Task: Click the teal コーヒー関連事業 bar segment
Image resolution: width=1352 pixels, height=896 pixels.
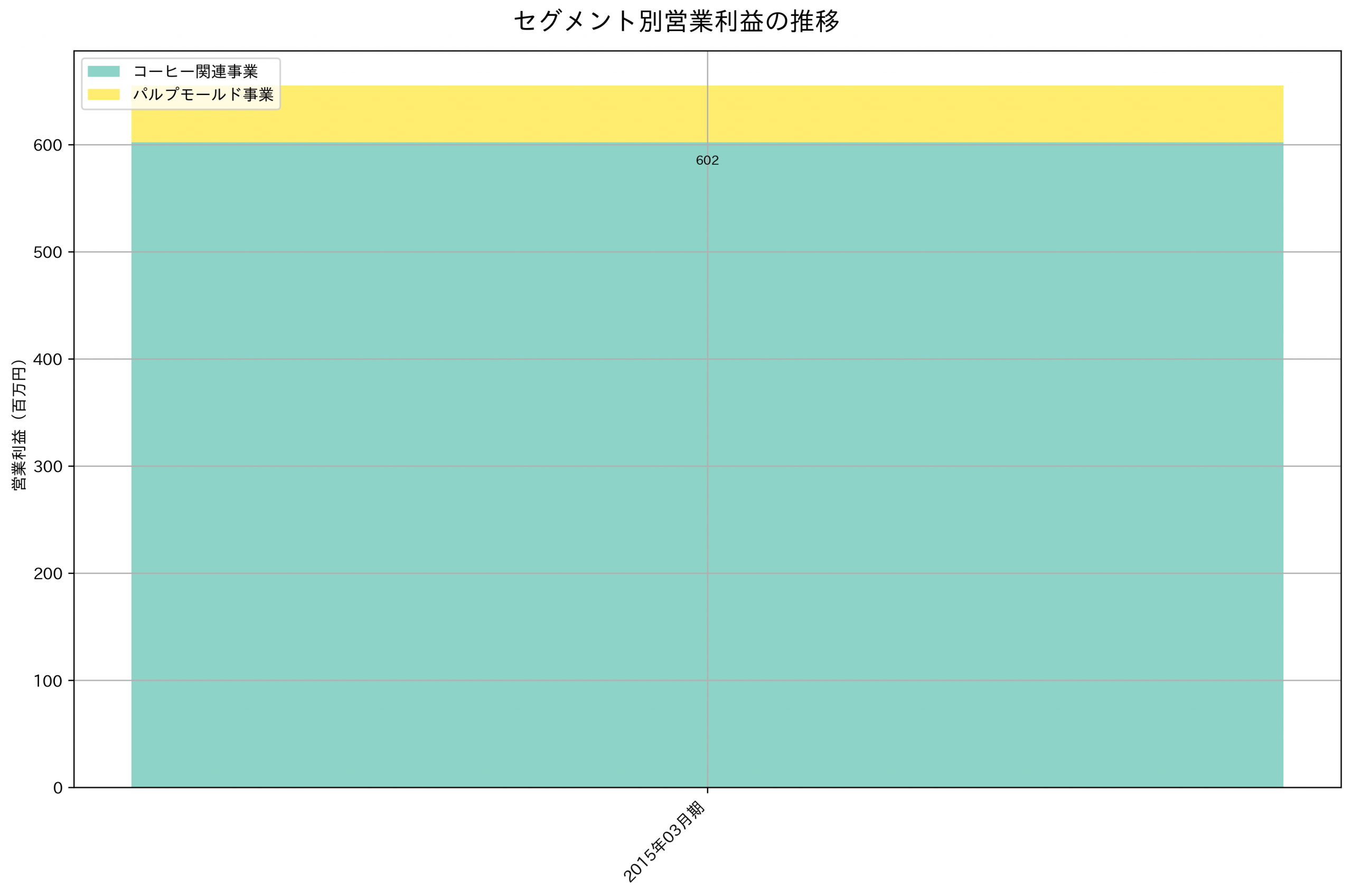Action: (708, 465)
